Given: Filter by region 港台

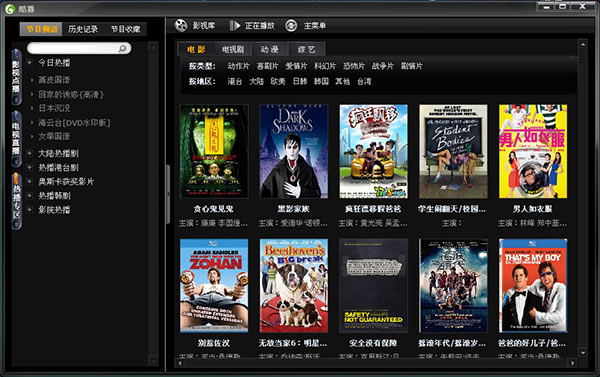Looking at the screenshot, I should [x=235, y=81].
